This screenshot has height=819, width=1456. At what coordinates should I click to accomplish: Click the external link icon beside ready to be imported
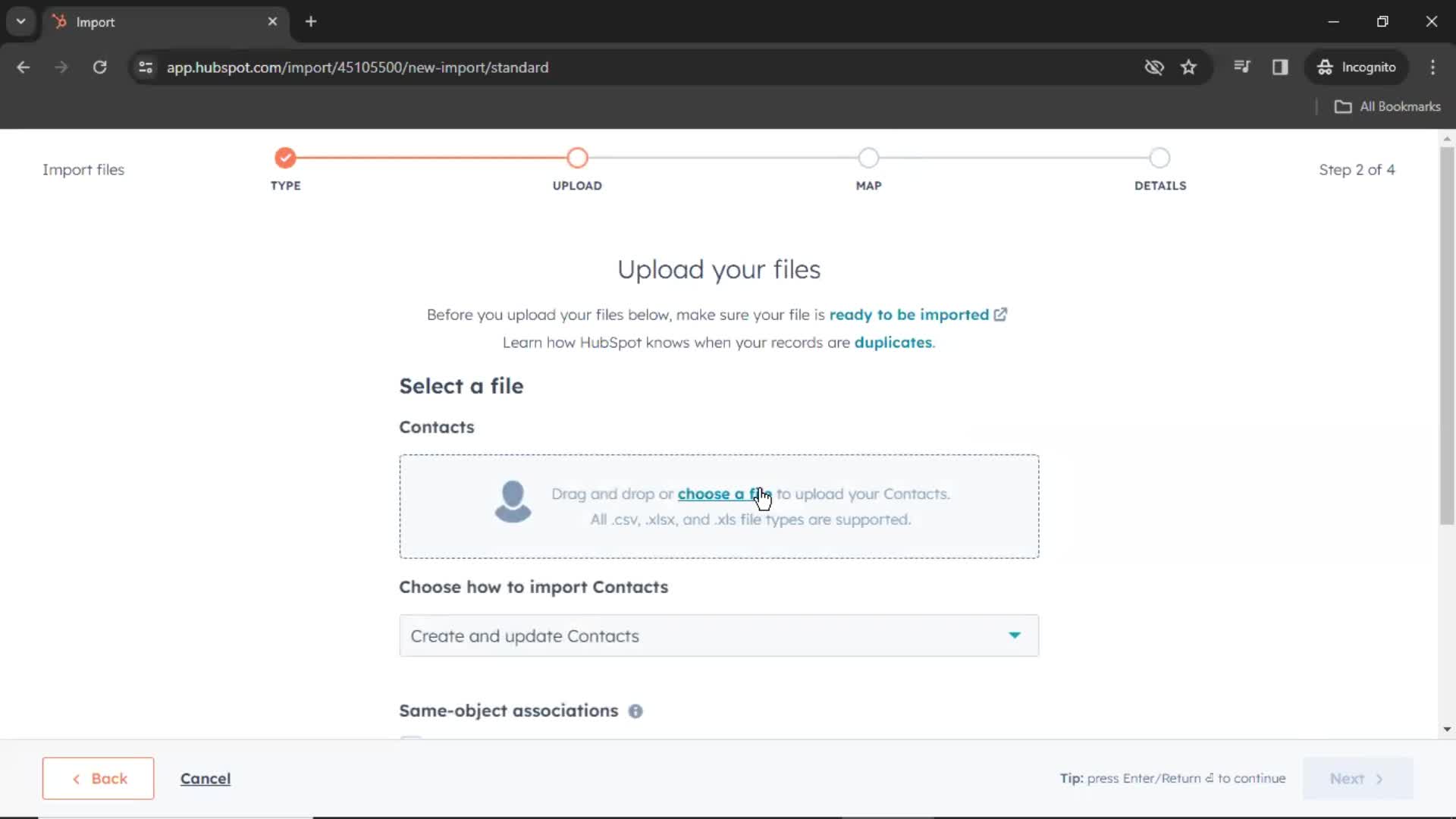[x=1001, y=314]
